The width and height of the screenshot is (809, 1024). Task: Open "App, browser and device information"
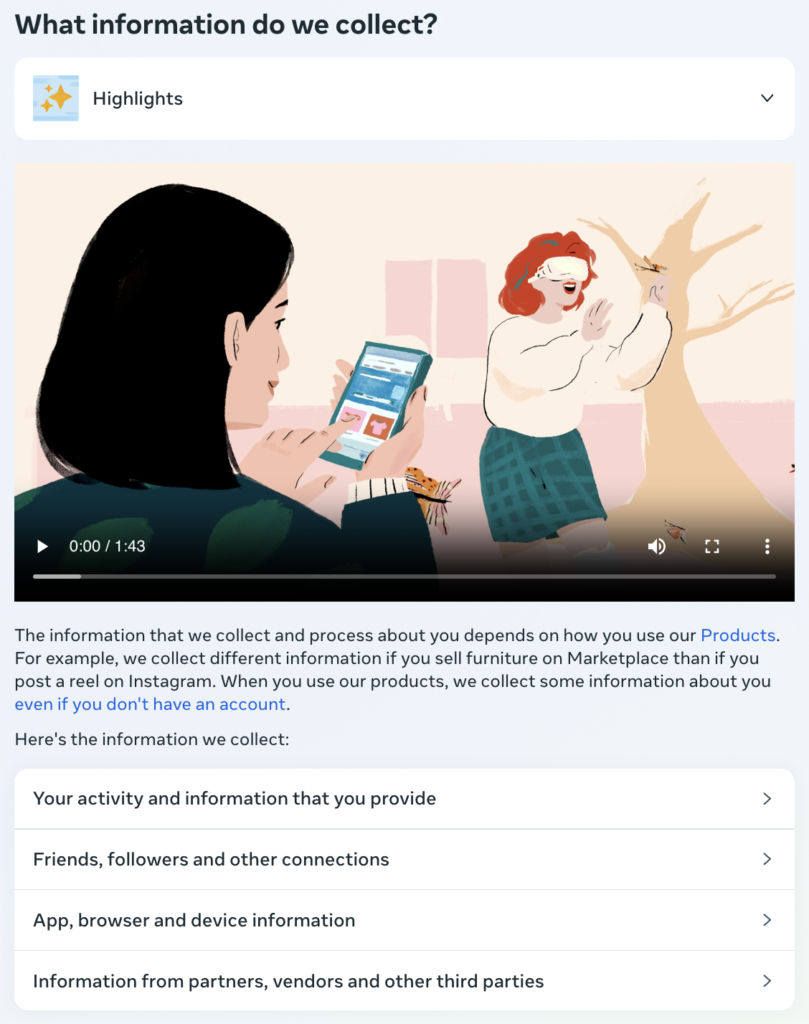pos(404,920)
